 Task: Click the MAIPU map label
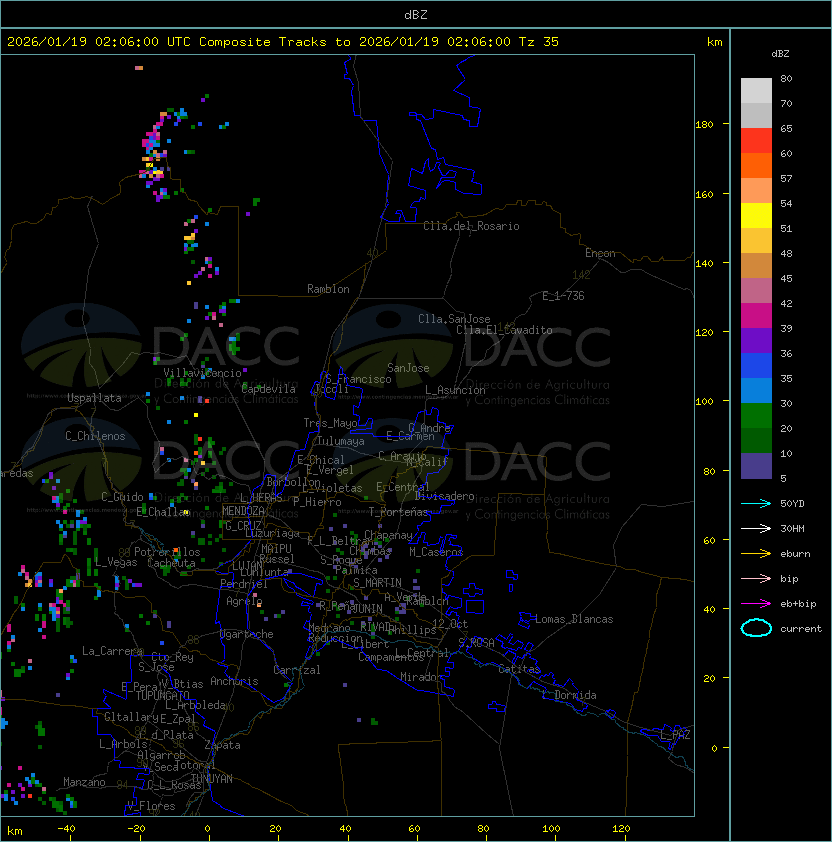click(x=276, y=549)
